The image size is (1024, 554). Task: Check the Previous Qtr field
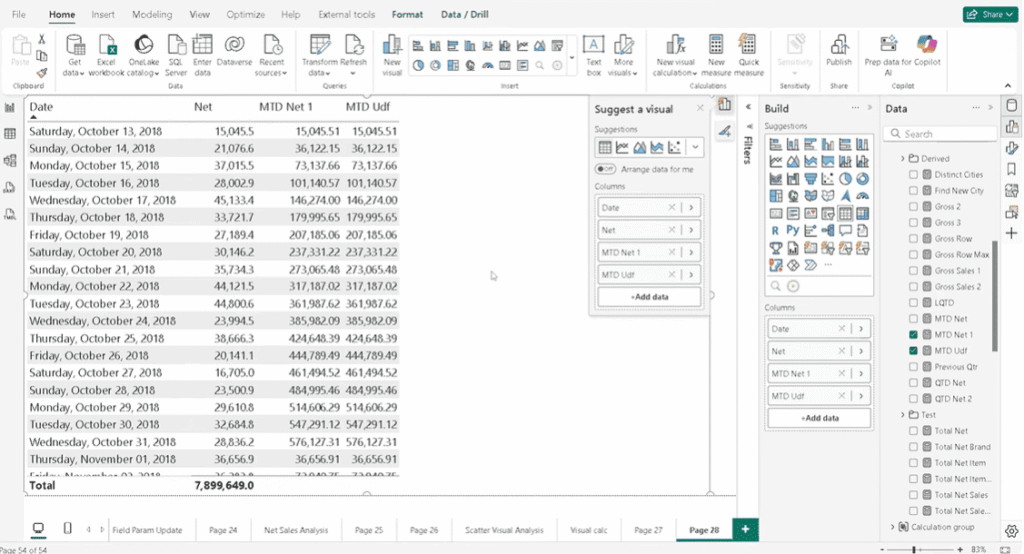point(913,367)
